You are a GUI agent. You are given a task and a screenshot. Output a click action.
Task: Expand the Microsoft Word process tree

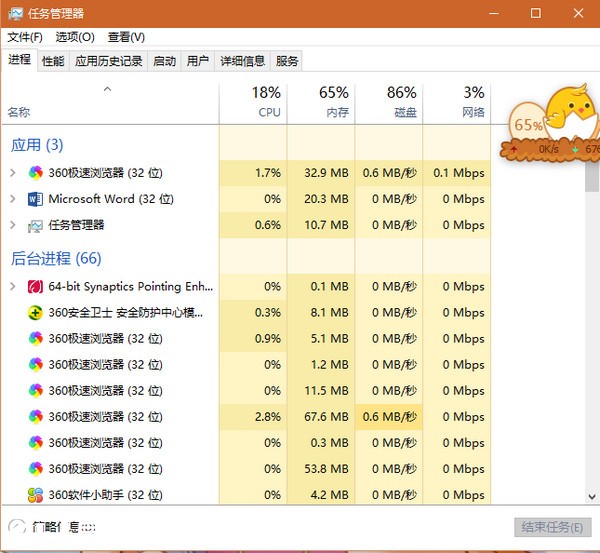(x=12, y=199)
